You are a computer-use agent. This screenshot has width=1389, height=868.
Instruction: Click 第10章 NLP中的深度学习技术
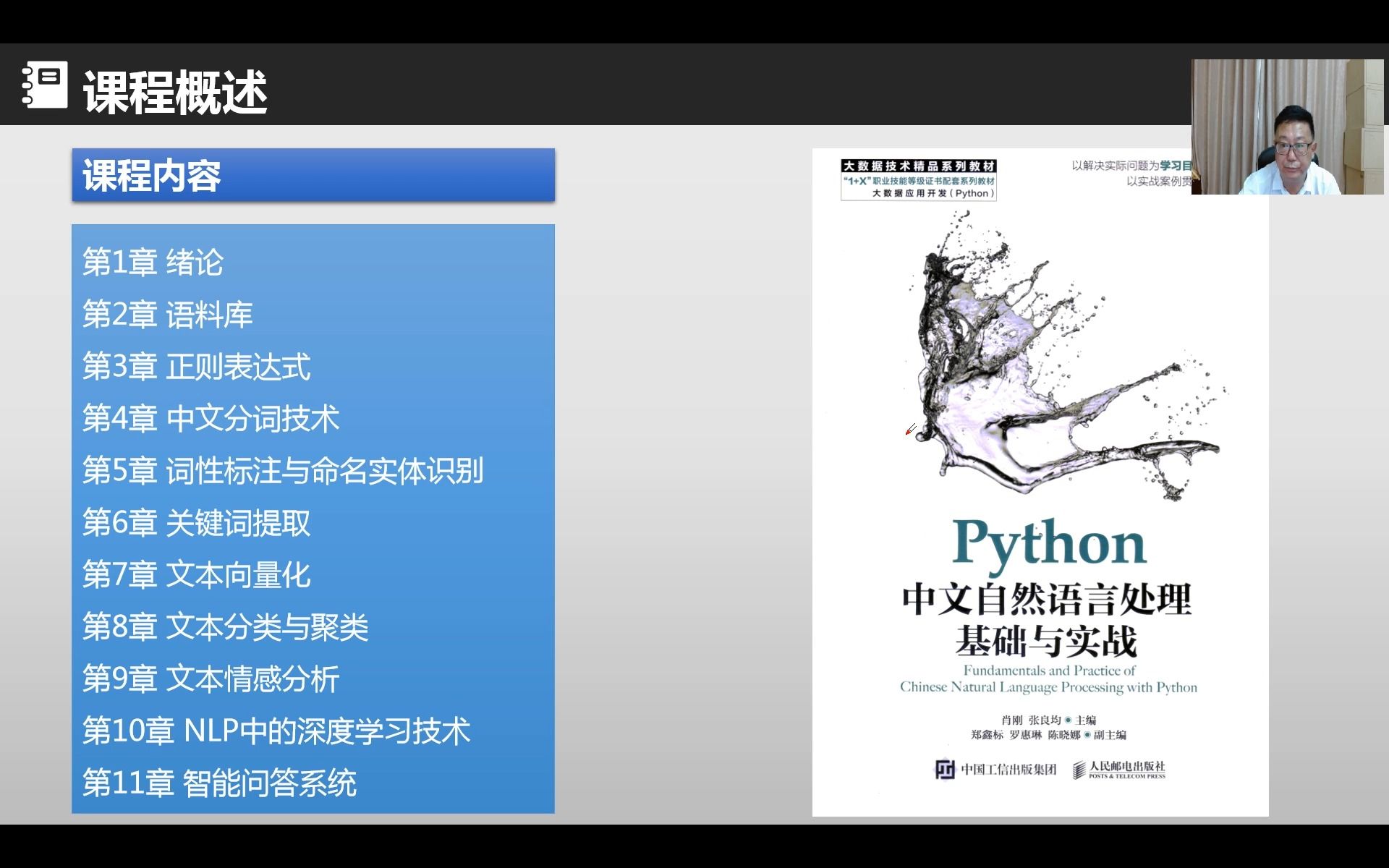click(x=276, y=731)
